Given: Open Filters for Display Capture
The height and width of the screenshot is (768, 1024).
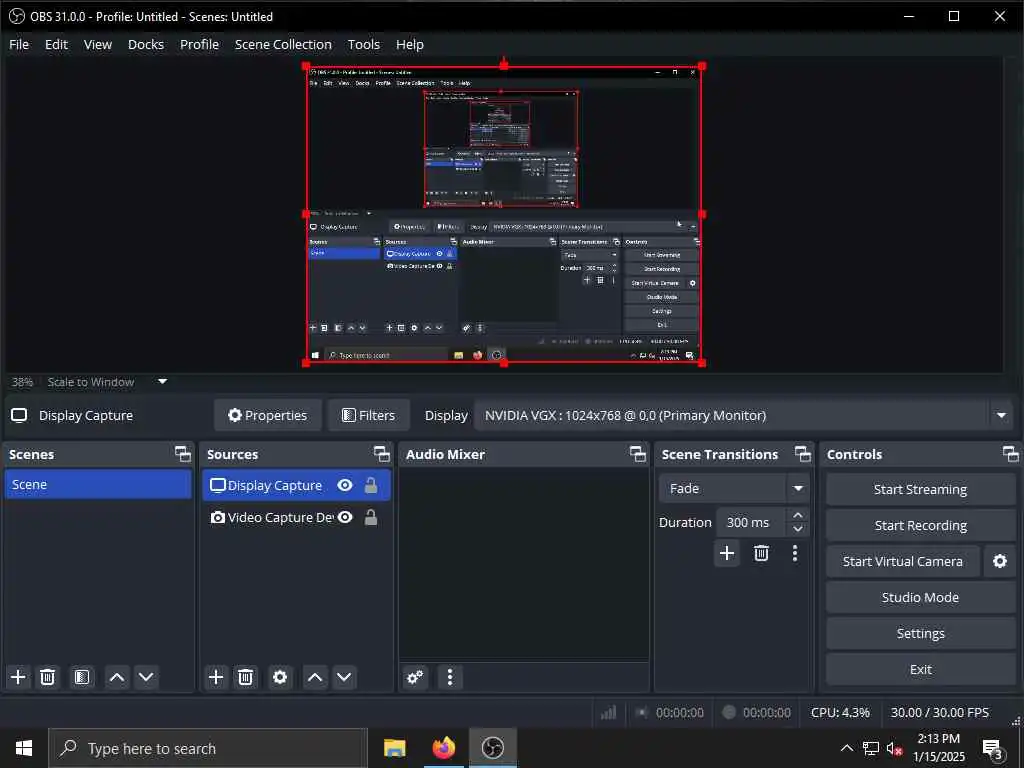Looking at the screenshot, I should coord(369,415).
